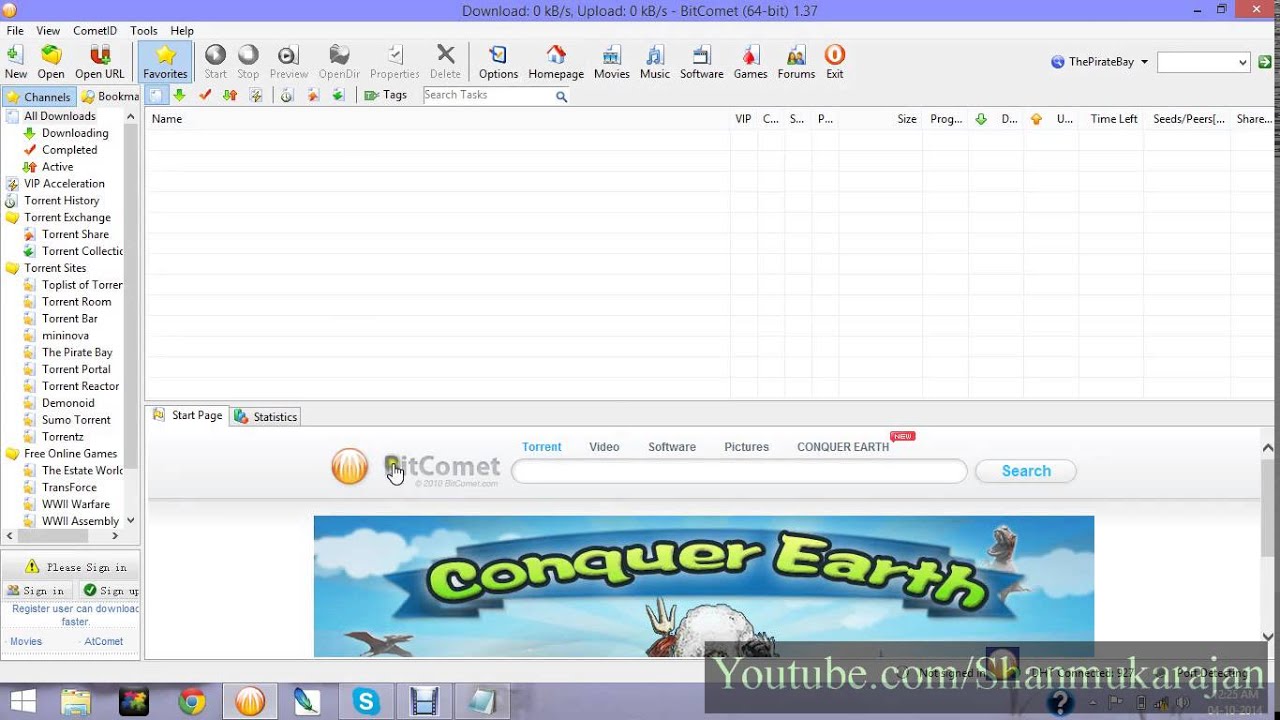Image resolution: width=1280 pixels, height=720 pixels.
Task: Open the CometID menu
Action: (95, 31)
